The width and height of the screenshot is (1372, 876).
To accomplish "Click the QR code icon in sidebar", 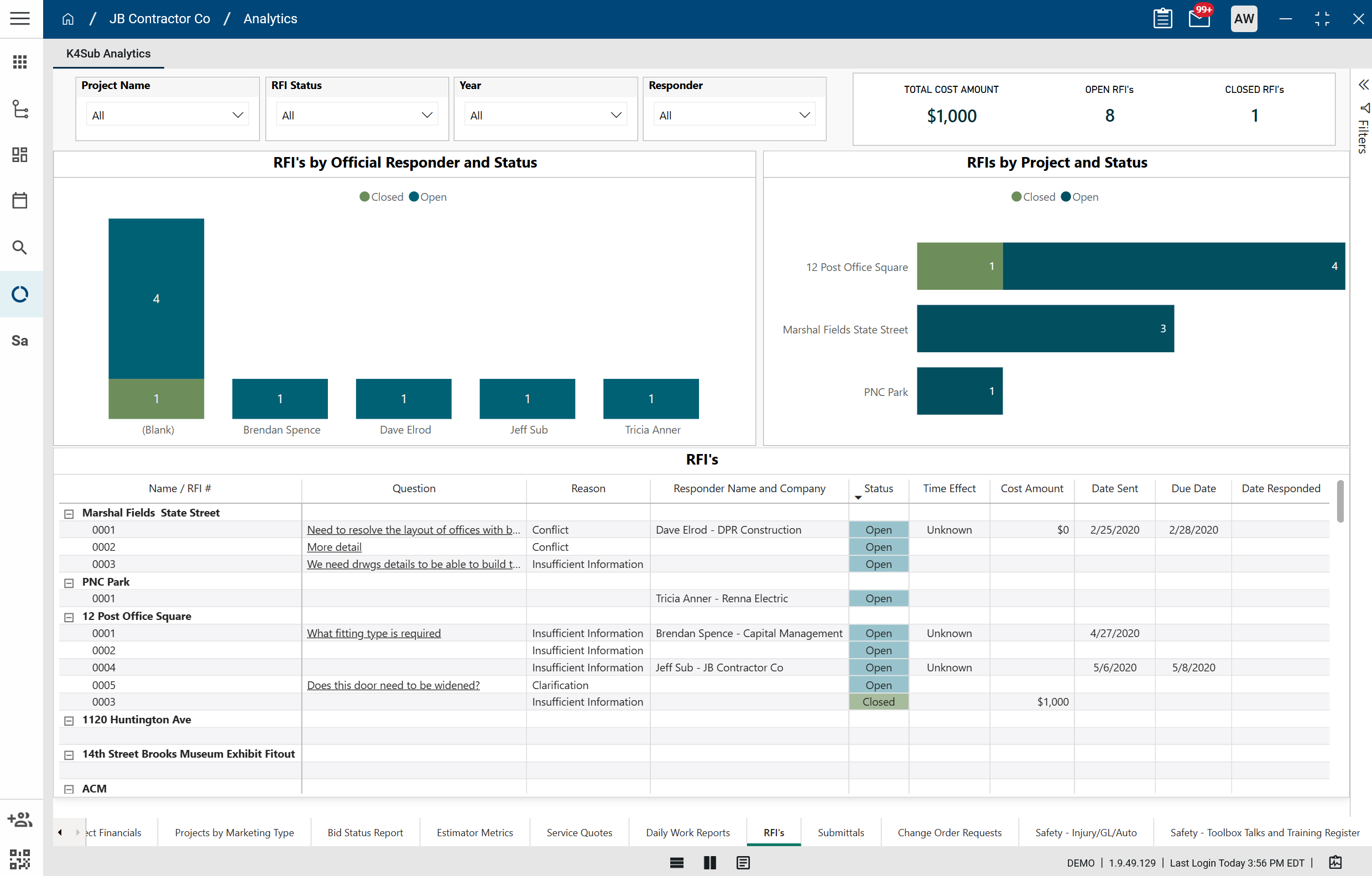I will 20,858.
